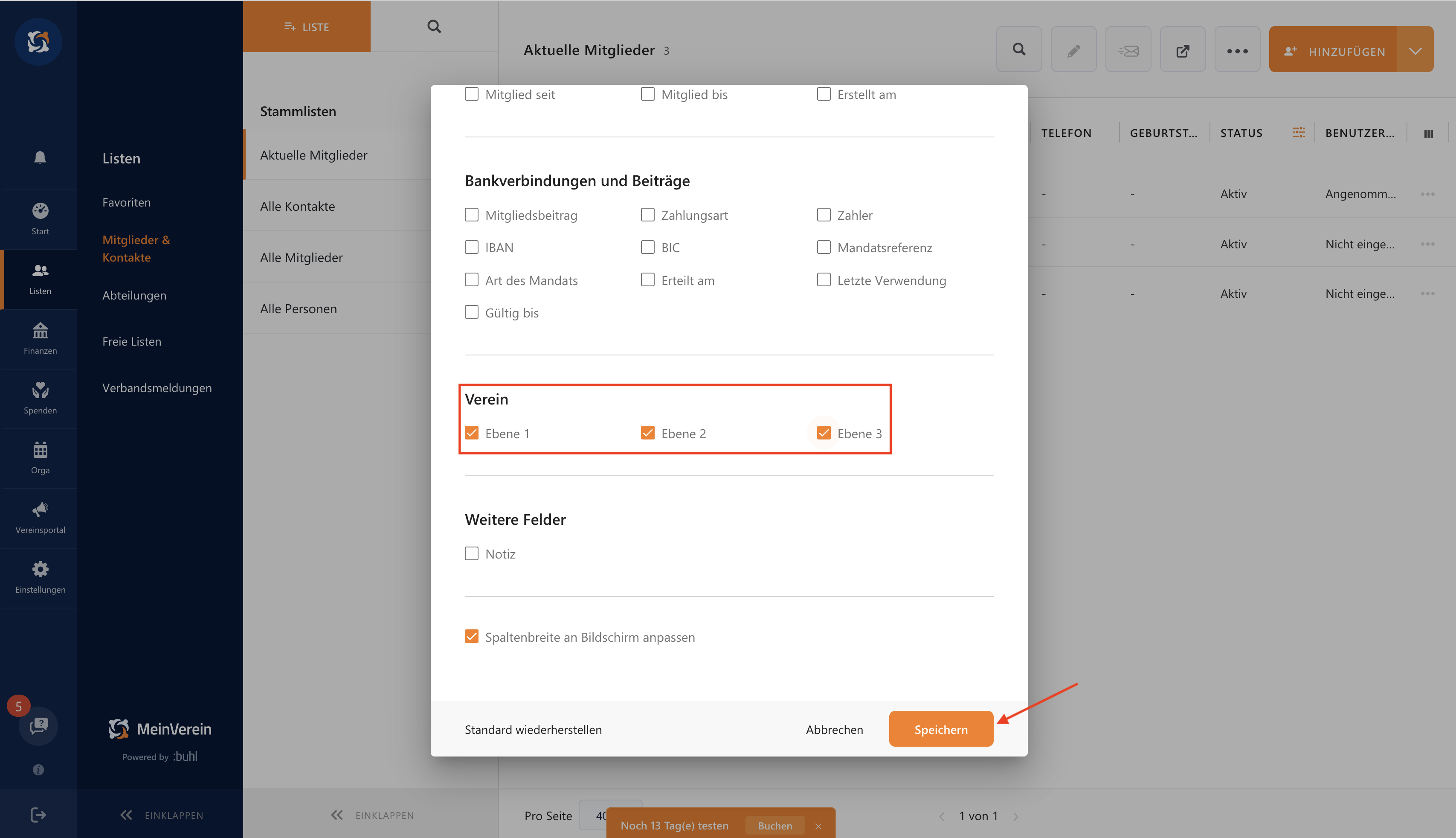The height and width of the screenshot is (838, 1456).
Task: Expand the Hinzufügen dropdown arrow
Action: [1415, 51]
